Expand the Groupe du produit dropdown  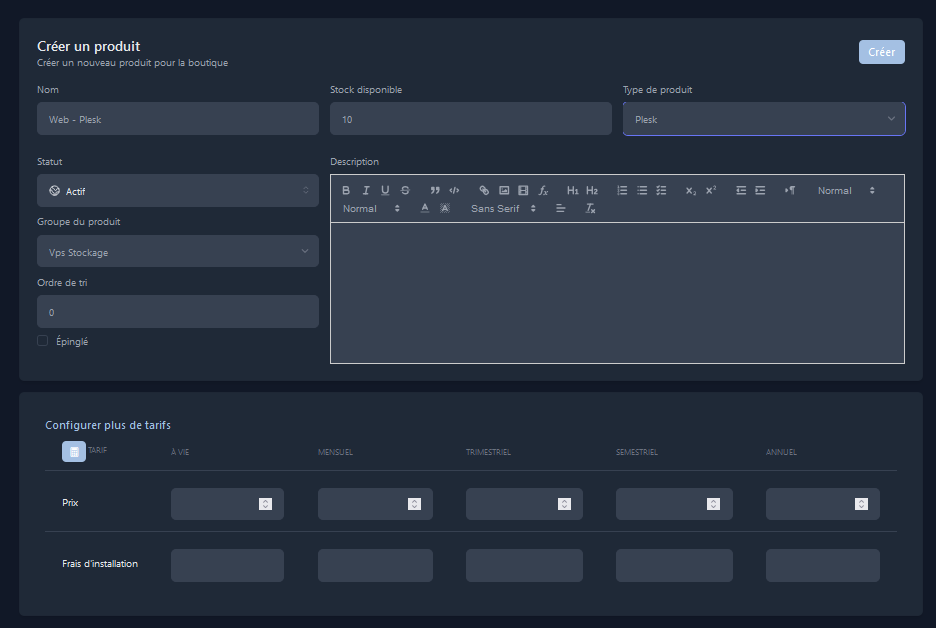click(177, 252)
